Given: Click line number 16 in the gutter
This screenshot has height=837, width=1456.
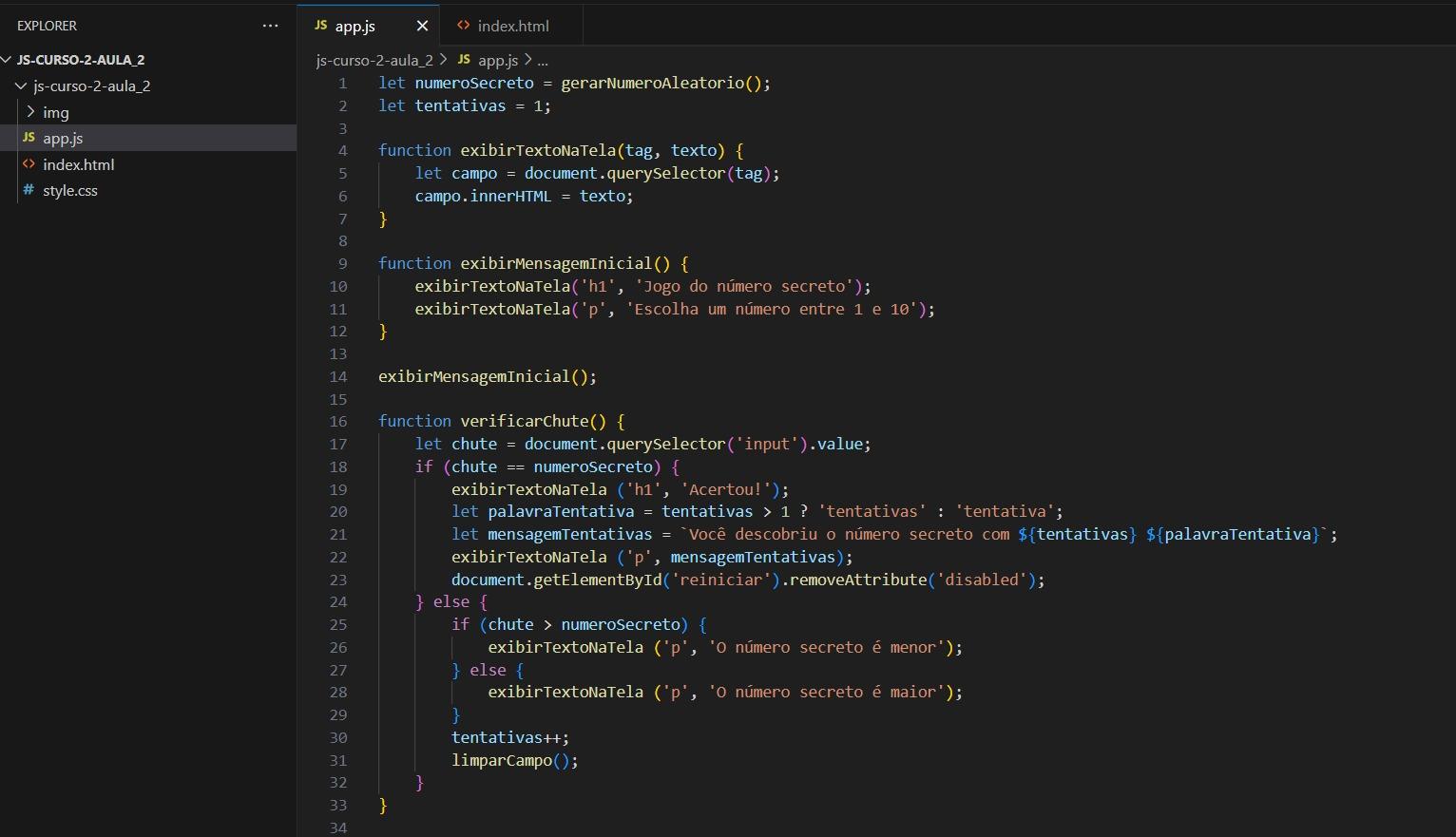Looking at the screenshot, I should point(338,421).
